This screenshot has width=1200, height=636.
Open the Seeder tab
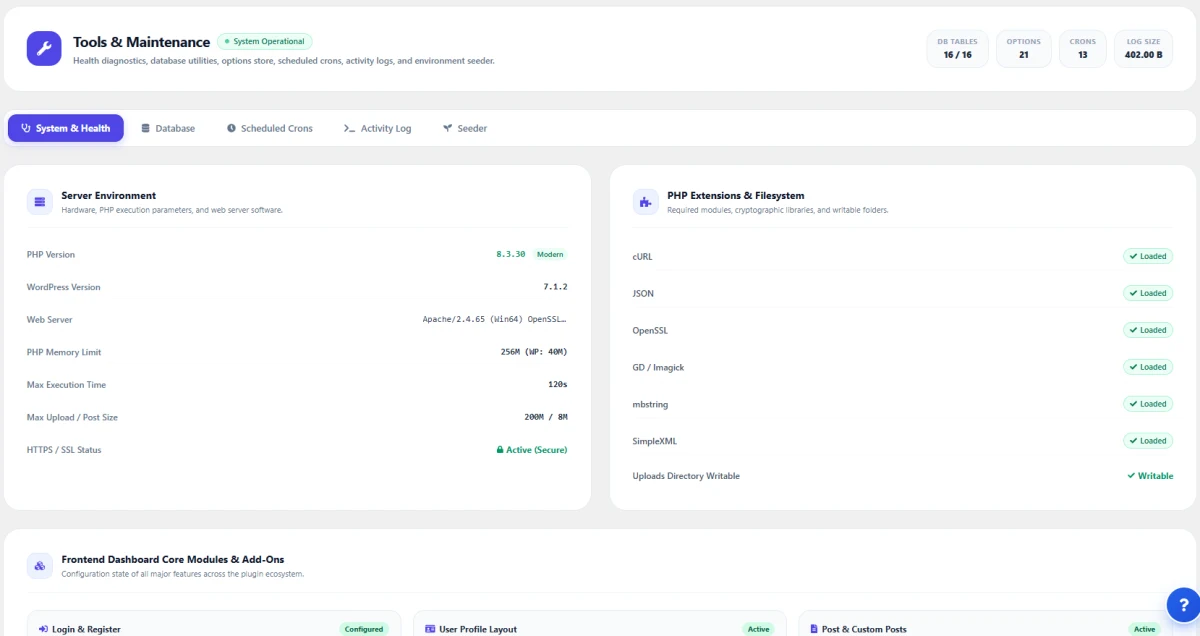click(x=465, y=128)
